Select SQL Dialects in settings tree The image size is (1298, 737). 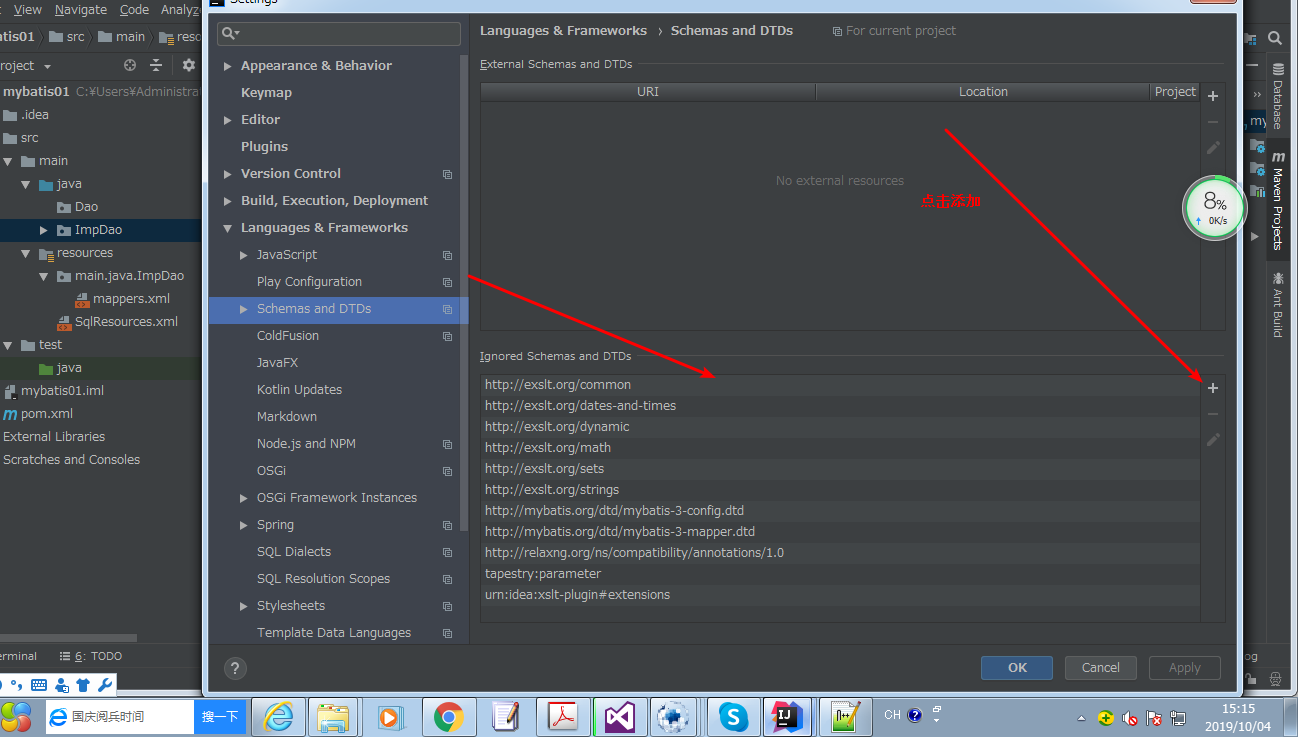pyautogui.click(x=294, y=552)
